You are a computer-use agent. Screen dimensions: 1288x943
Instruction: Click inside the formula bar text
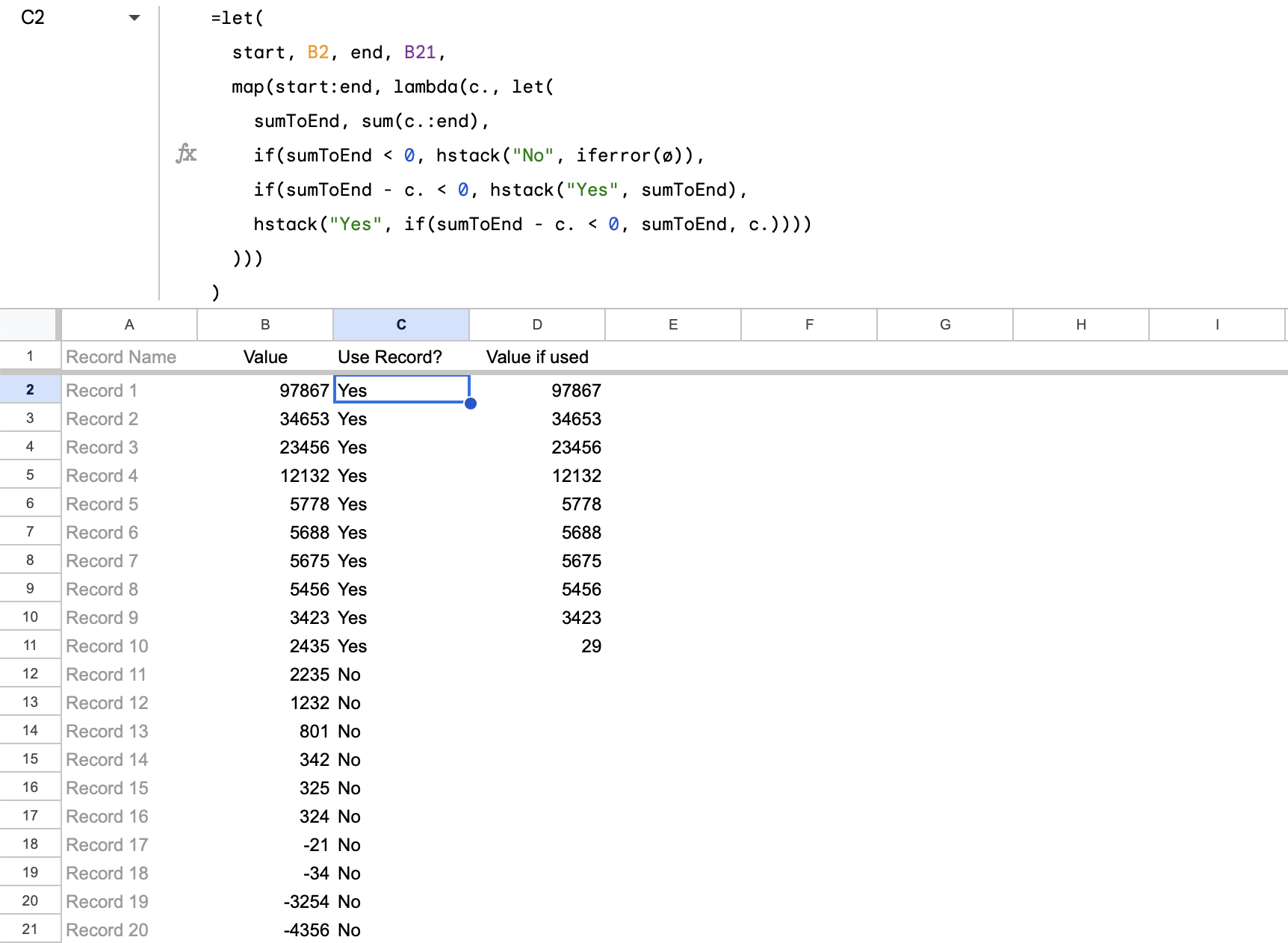pos(511,155)
